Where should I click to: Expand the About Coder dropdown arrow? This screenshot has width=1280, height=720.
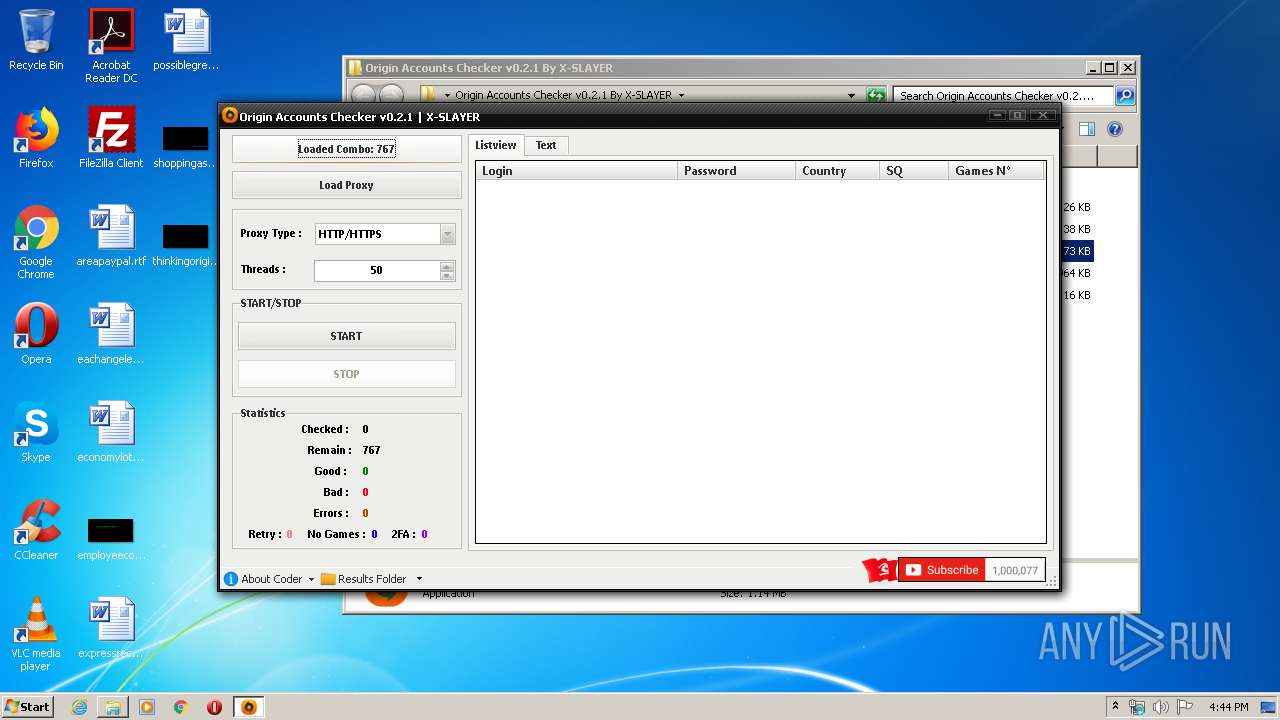coord(311,579)
